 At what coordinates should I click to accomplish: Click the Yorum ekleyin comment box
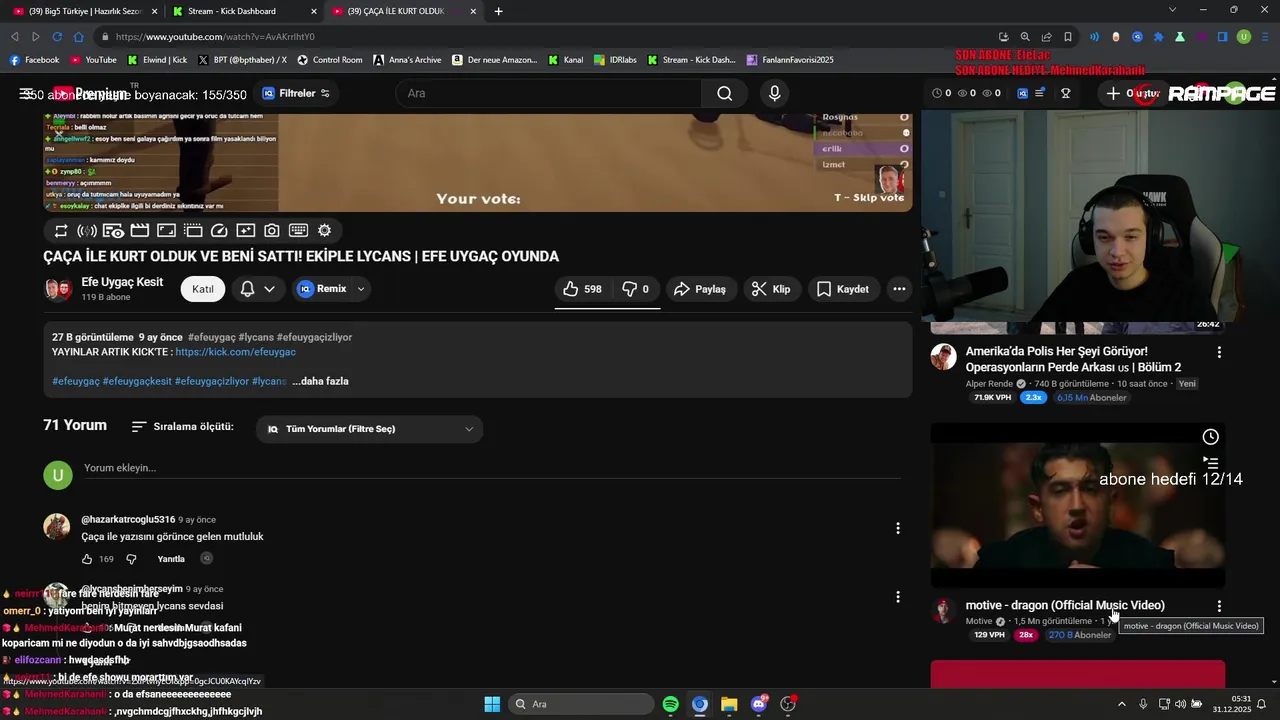click(x=492, y=468)
